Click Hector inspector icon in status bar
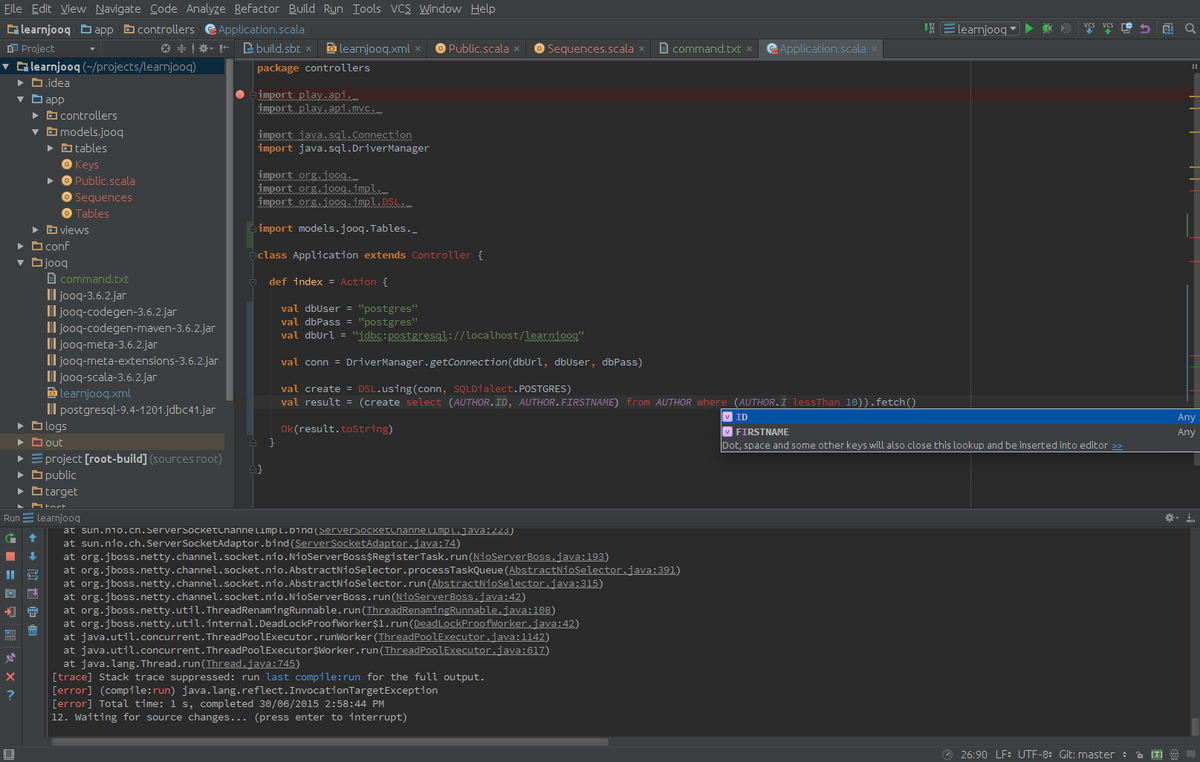 click(1173, 755)
